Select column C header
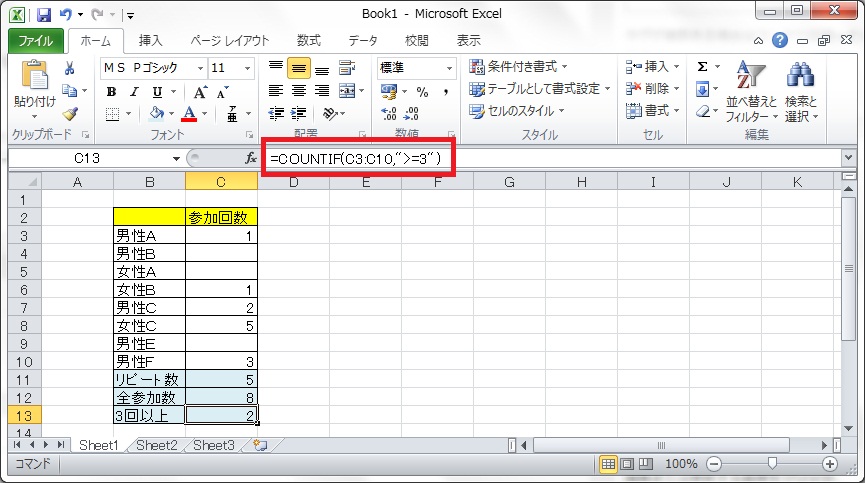The image size is (865, 483). [221, 182]
